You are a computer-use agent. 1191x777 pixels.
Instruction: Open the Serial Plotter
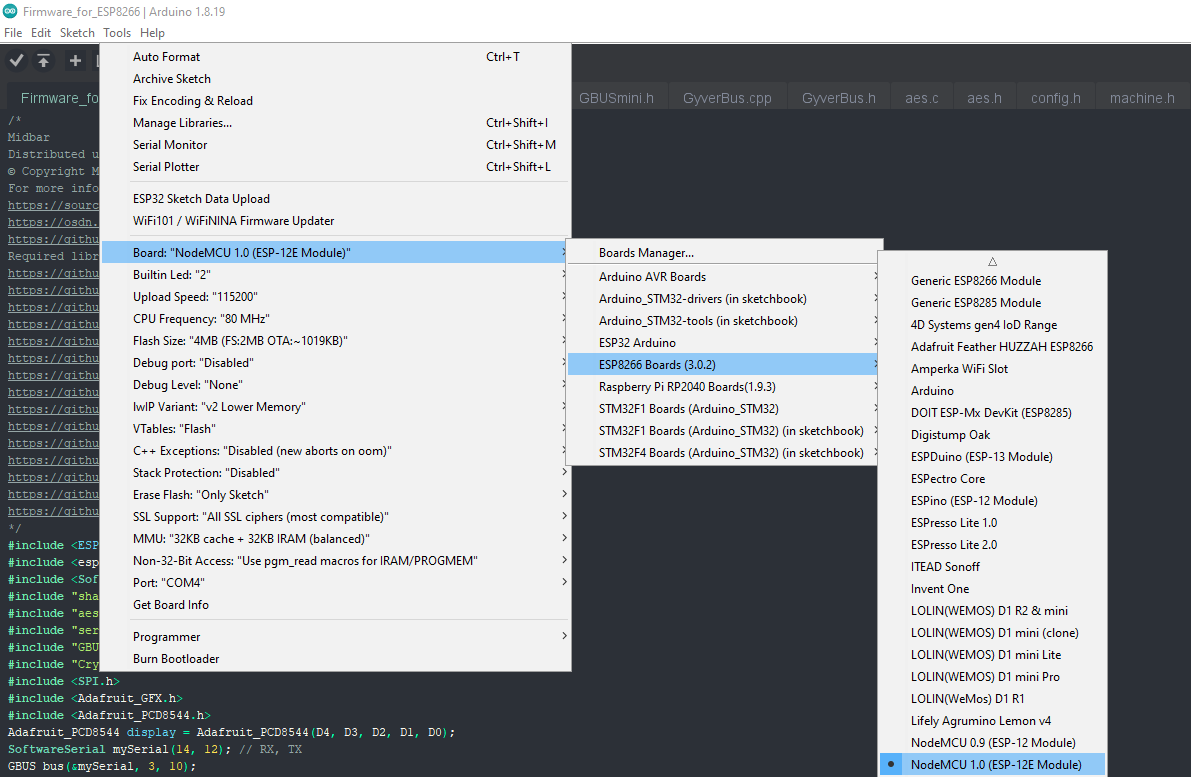click(x=336, y=167)
